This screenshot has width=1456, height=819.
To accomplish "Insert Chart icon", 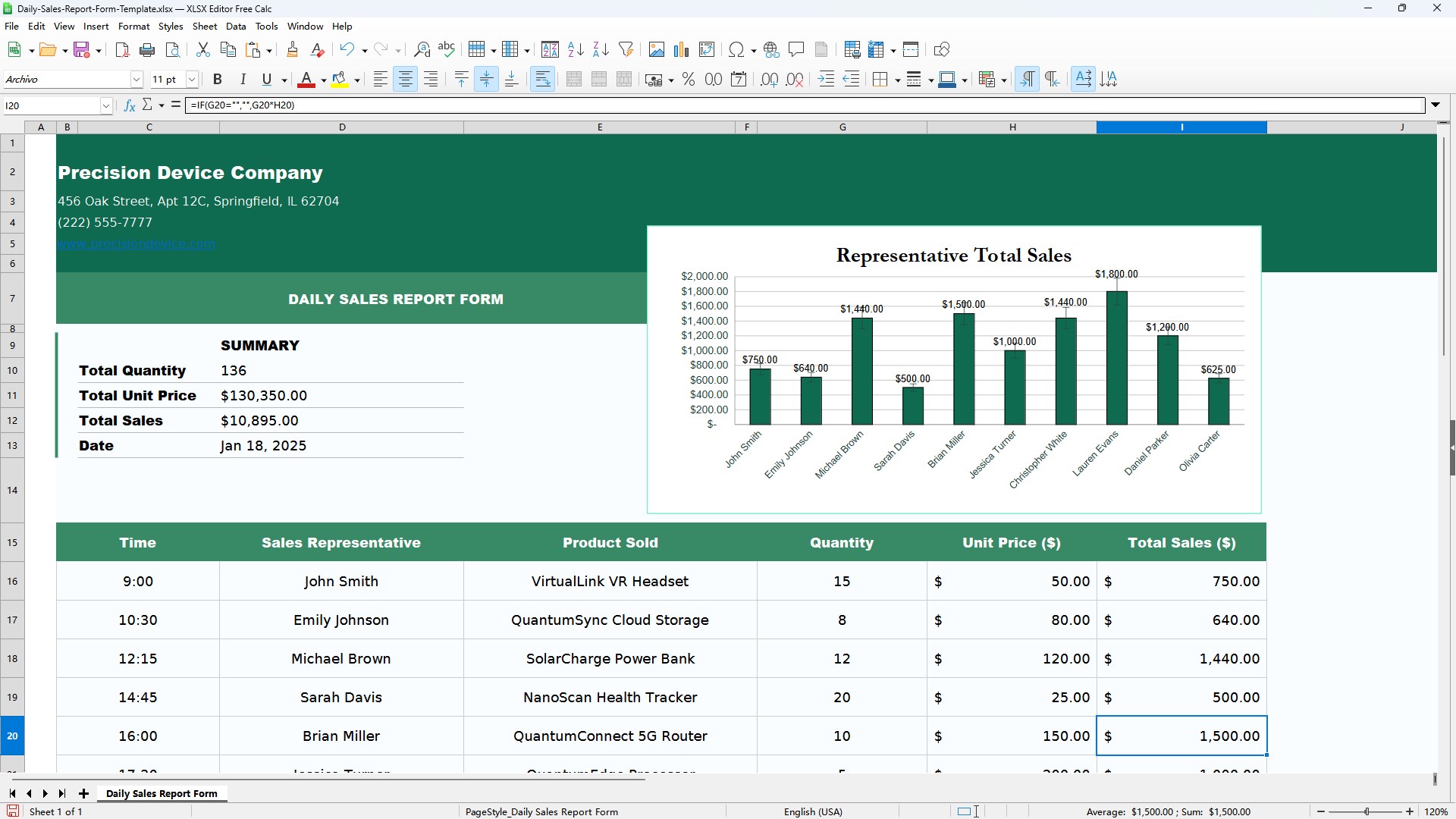I will click(x=681, y=50).
